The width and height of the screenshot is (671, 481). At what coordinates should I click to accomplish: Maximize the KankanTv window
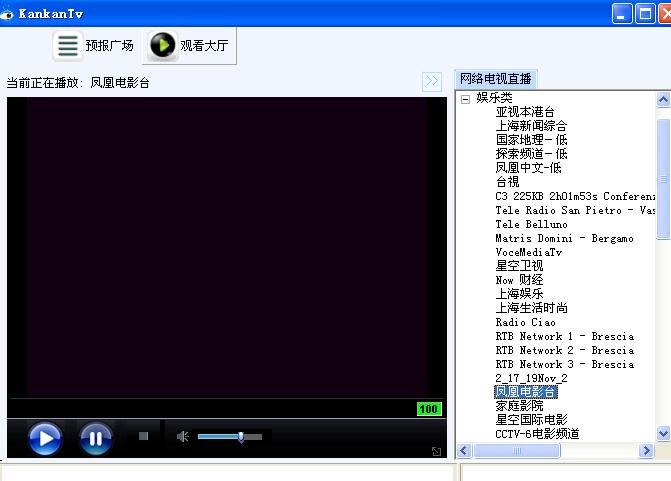[645, 14]
